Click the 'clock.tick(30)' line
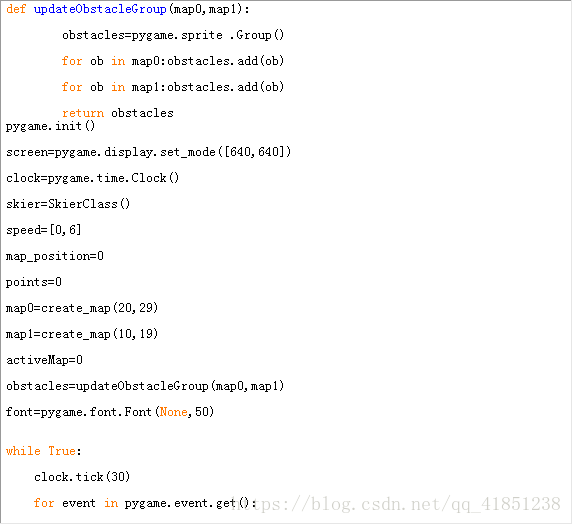 (82, 477)
